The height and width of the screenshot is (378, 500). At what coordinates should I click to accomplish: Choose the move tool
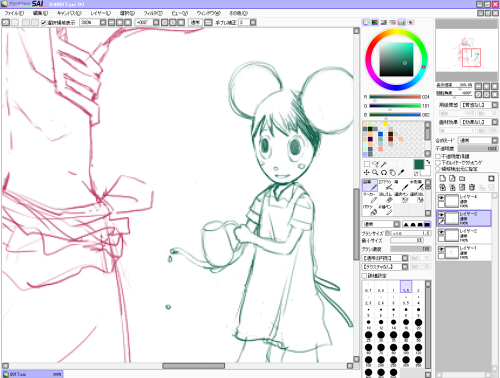(x=367, y=172)
